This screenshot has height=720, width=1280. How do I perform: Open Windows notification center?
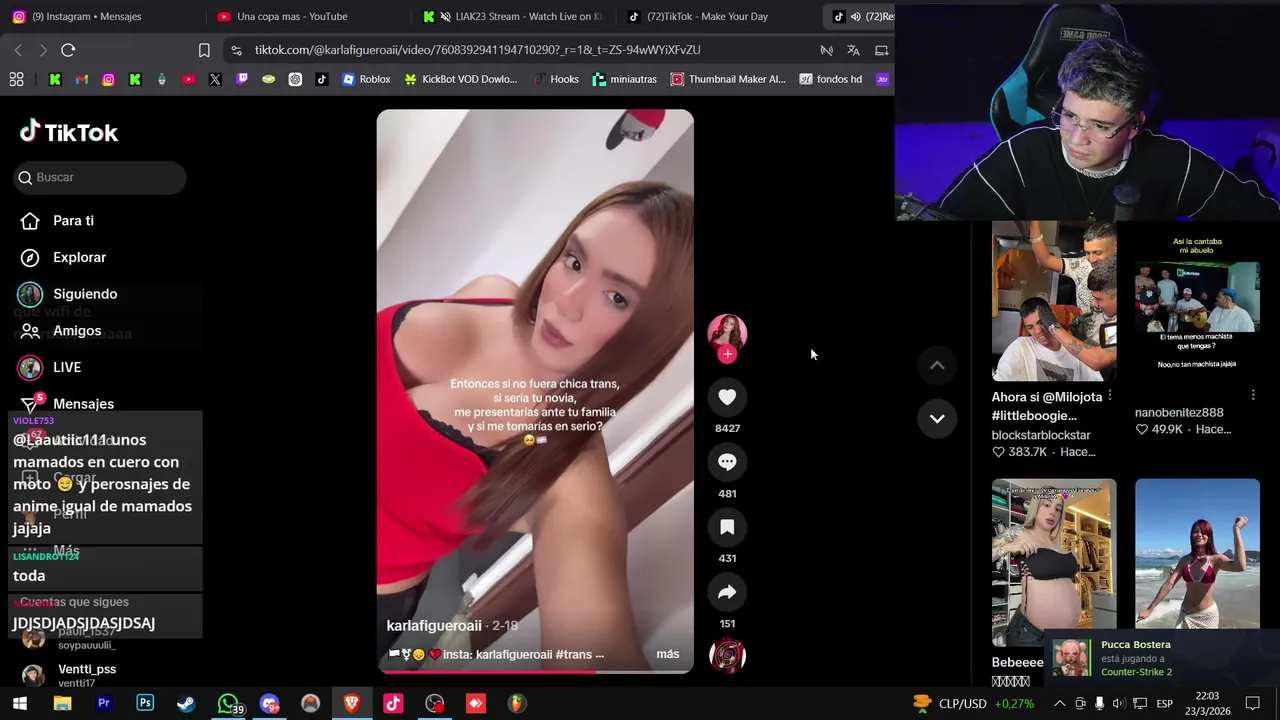pos(1253,704)
